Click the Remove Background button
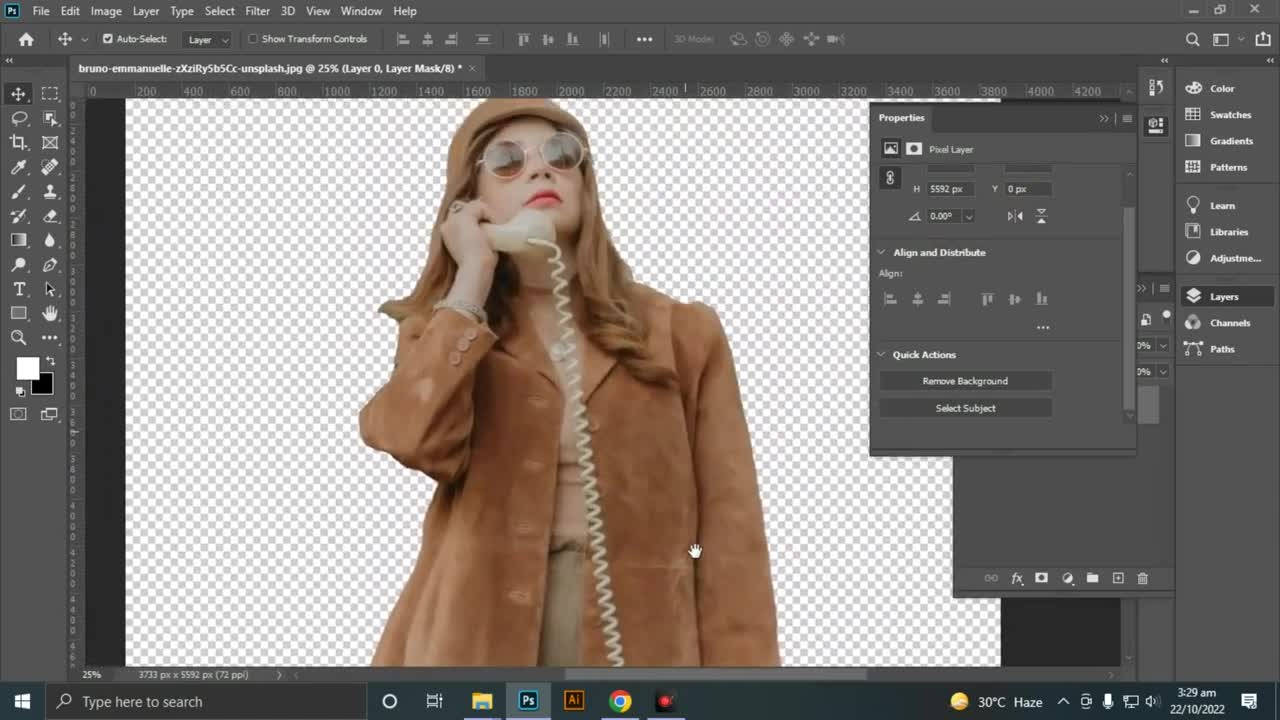Viewport: 1280px width, 720px height. pyautogui.click(x=965, y=381)
